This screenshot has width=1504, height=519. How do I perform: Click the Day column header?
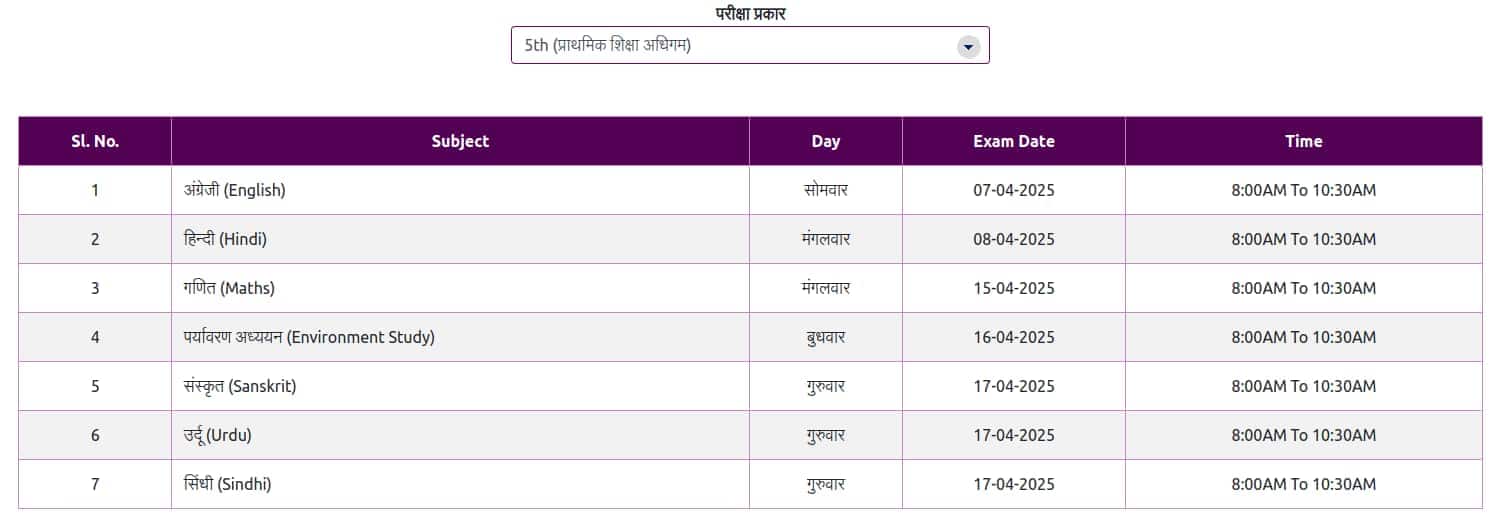pos(826,141)
